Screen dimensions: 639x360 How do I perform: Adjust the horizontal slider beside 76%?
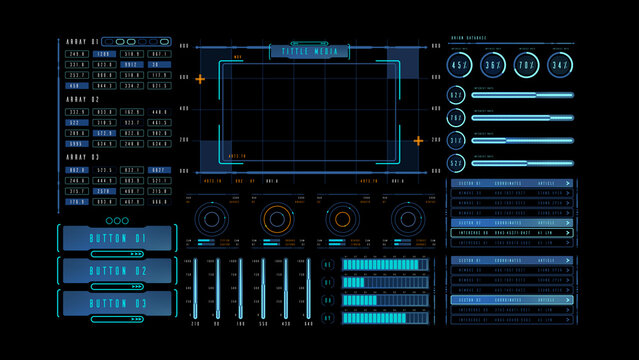523,118
